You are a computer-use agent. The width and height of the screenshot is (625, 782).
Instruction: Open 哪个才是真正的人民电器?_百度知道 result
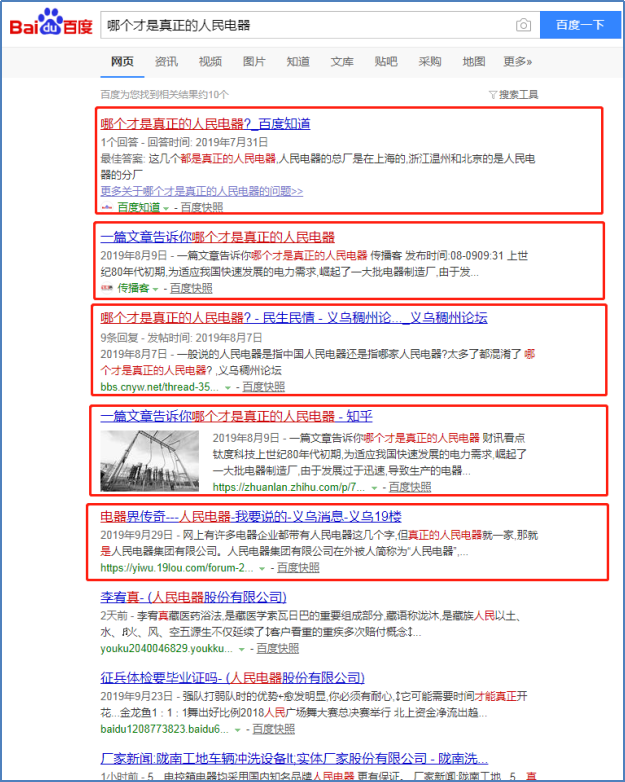tap(205, 124)
